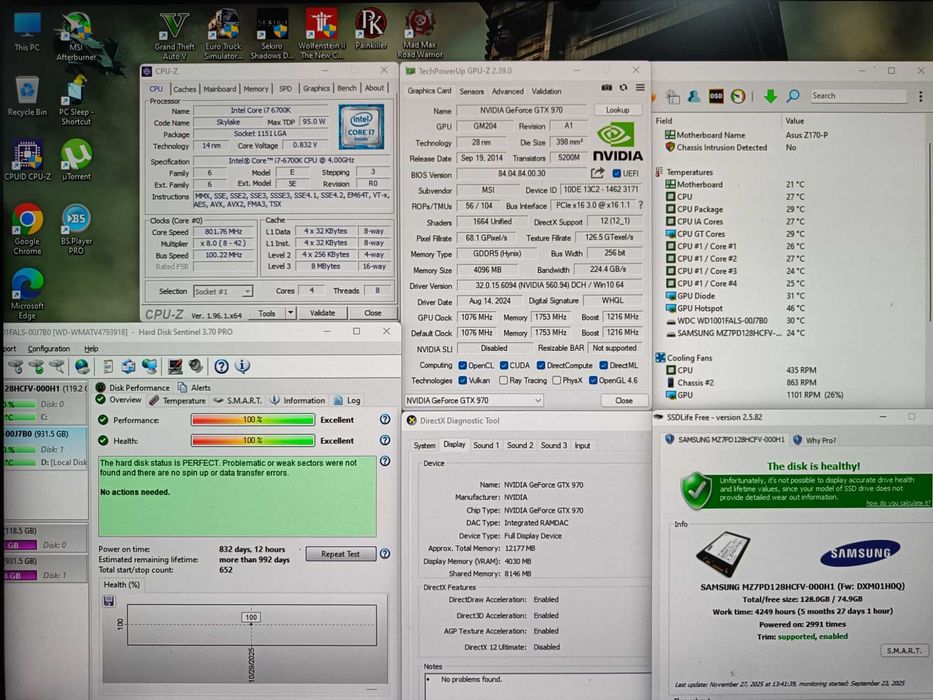The height and width of the screenshot is (700, 933).
Task: Open the three-dot options menu in sensor window
Action: point(920,96)
